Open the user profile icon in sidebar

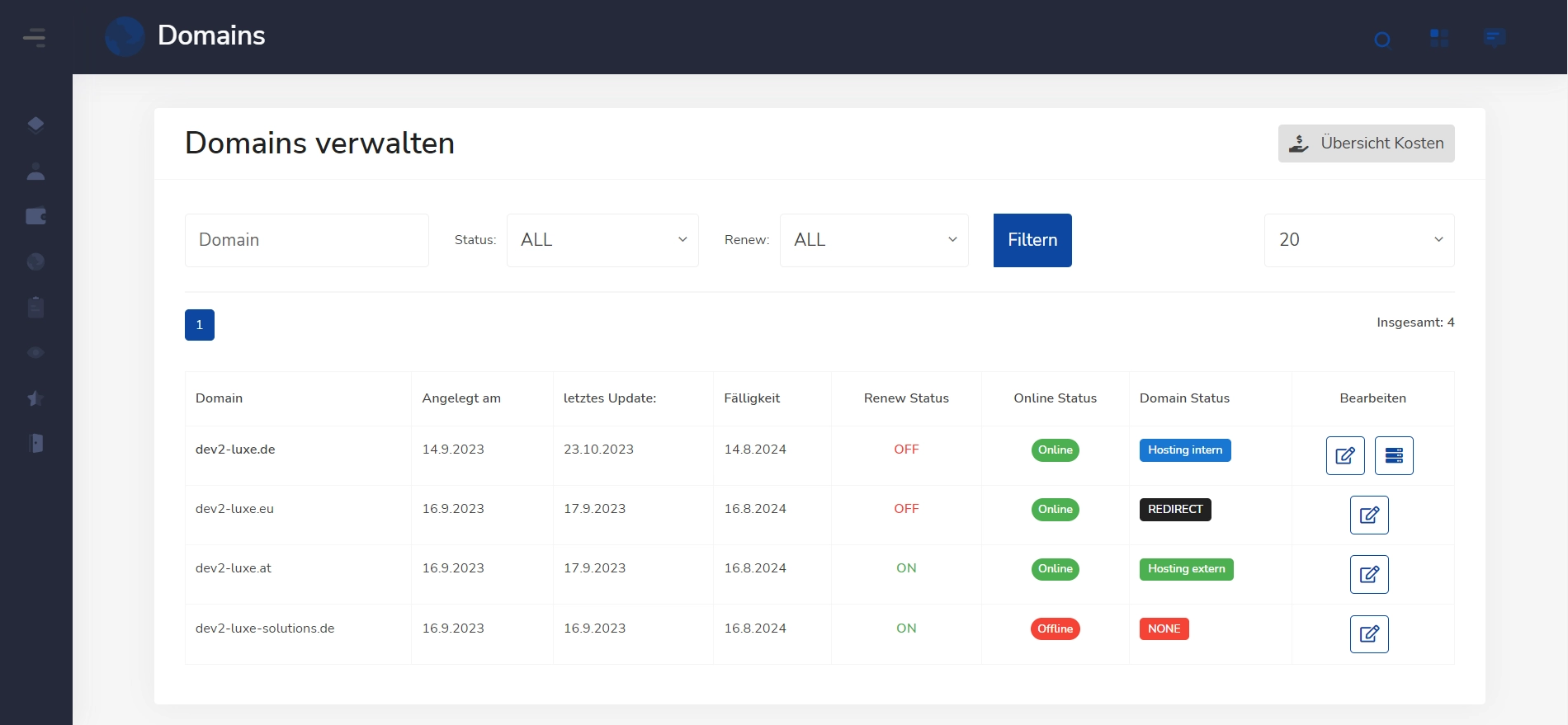[x=35, y=172]
